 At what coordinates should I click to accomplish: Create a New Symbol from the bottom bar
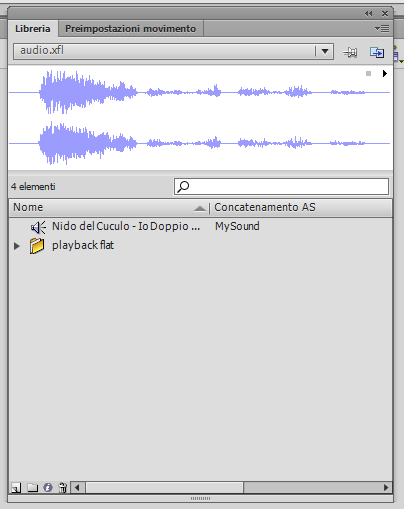pos(16,488)
